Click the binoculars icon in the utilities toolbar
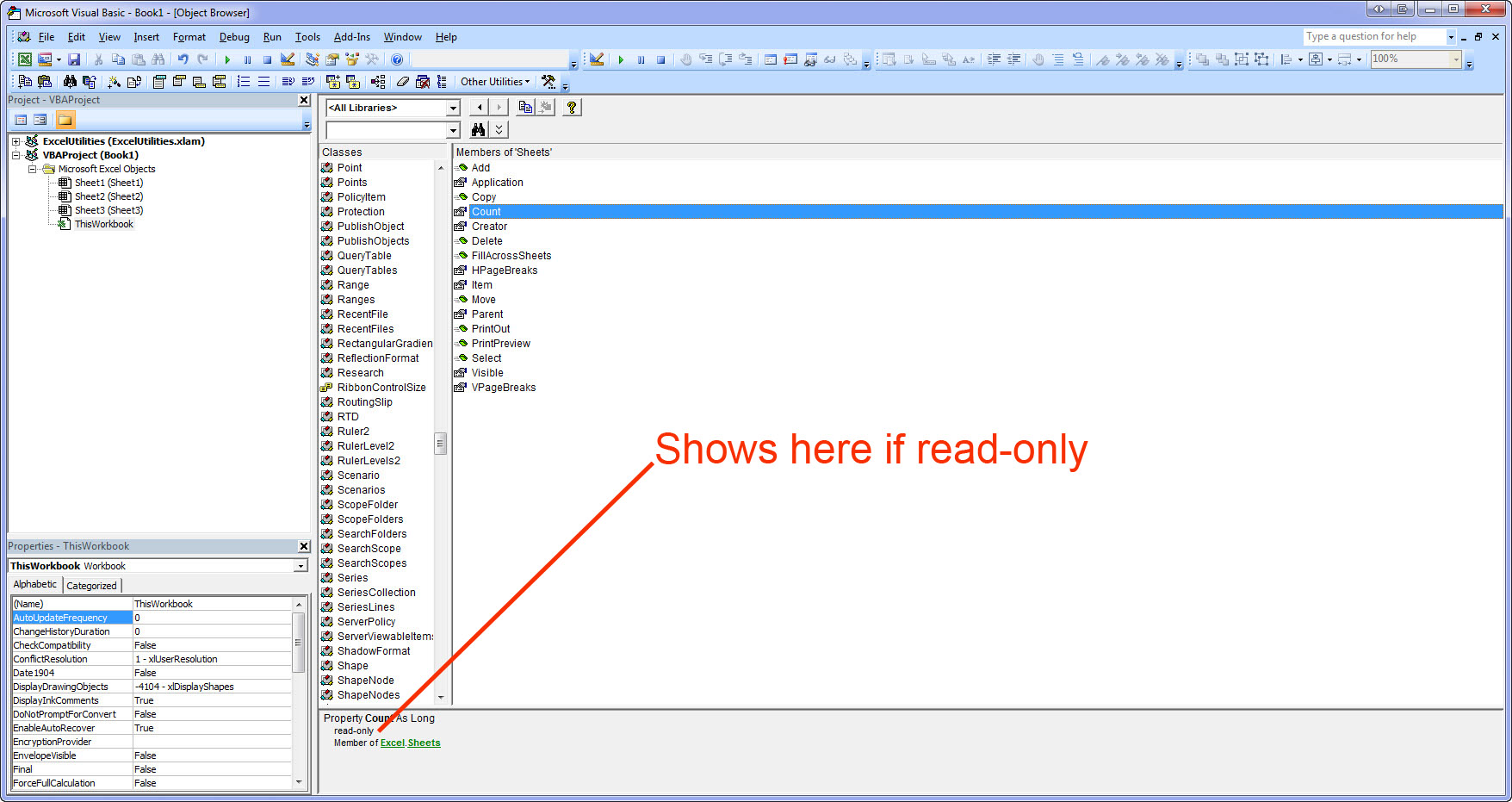This screenshot has width=1512, height=802. (x=70, y=82)
